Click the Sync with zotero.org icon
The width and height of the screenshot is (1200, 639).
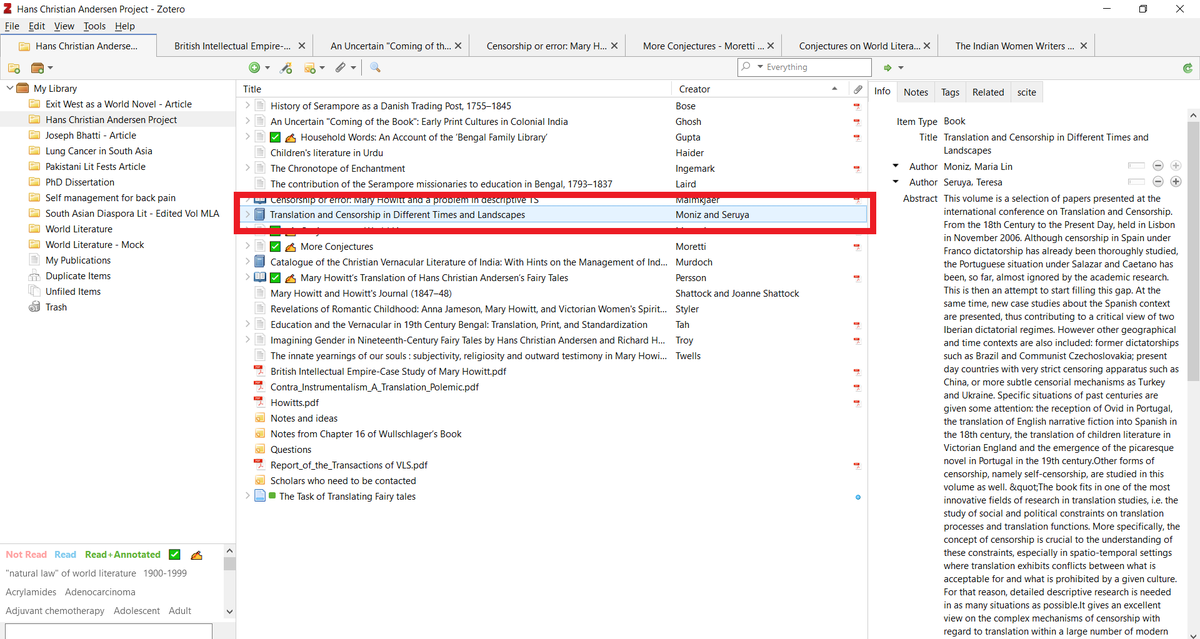tap(1187, 68)
